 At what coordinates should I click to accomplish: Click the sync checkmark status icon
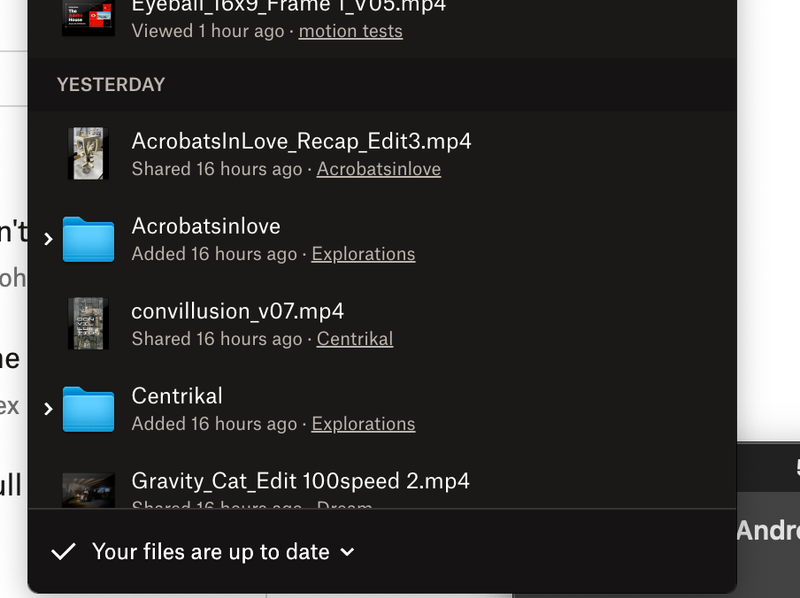63,551
